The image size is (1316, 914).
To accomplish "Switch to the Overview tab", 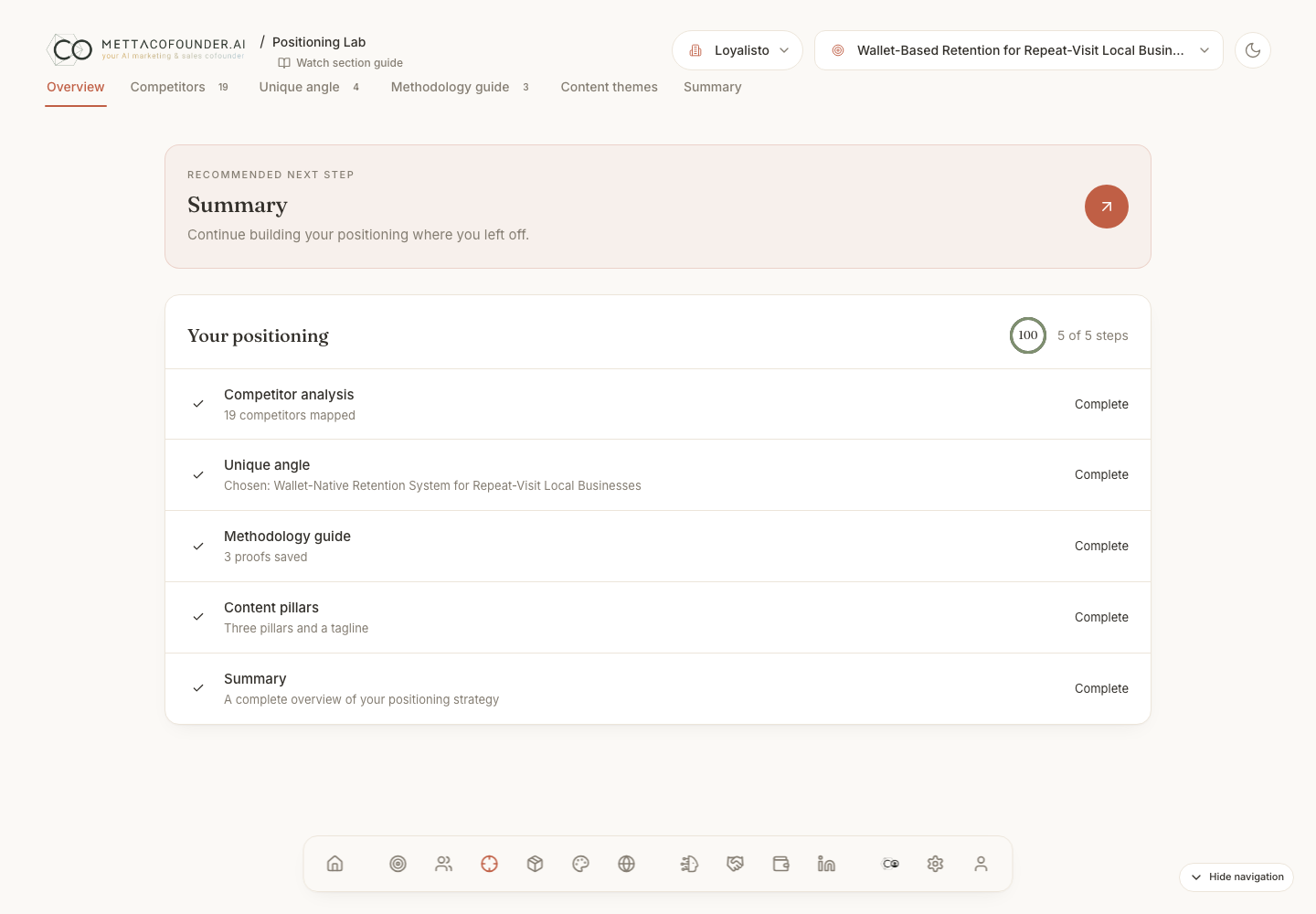I will click(x=76, y=88).
